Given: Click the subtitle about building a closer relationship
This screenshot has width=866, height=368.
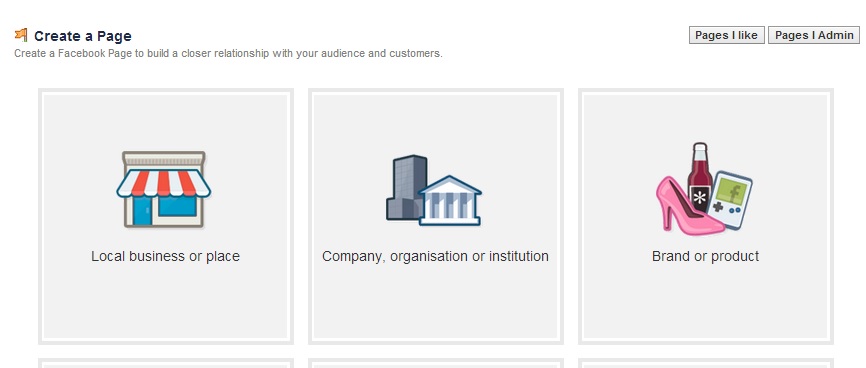Looking at the screenshot, I should 228,54.
